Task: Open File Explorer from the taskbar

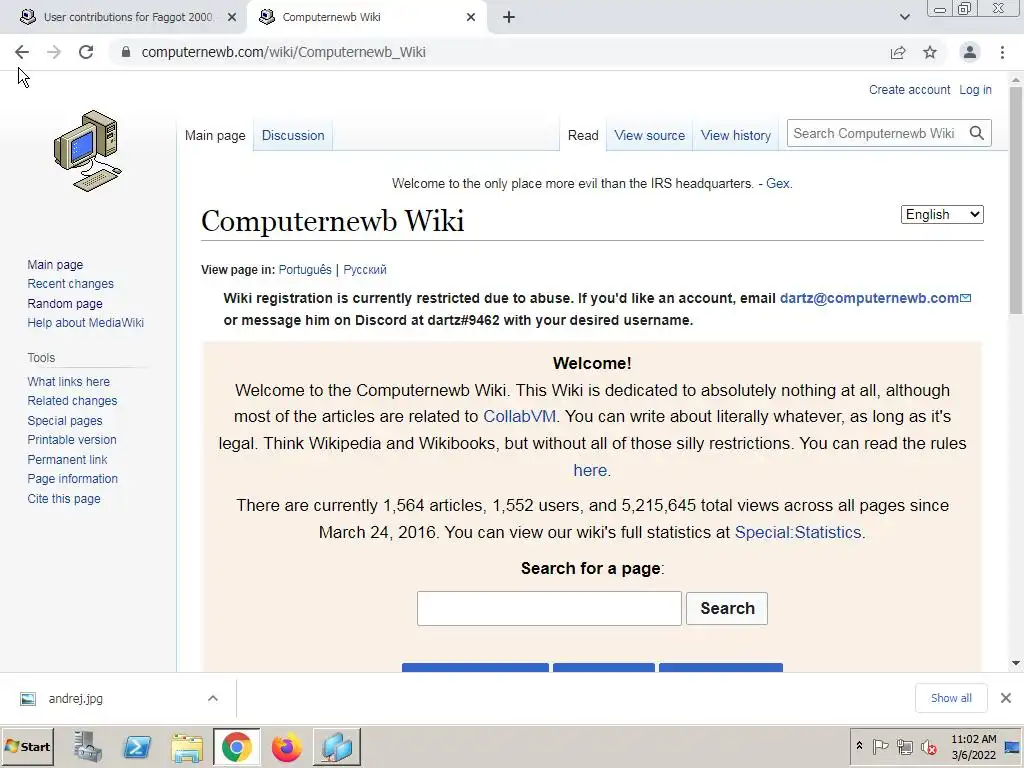Action: coord(187,746)
